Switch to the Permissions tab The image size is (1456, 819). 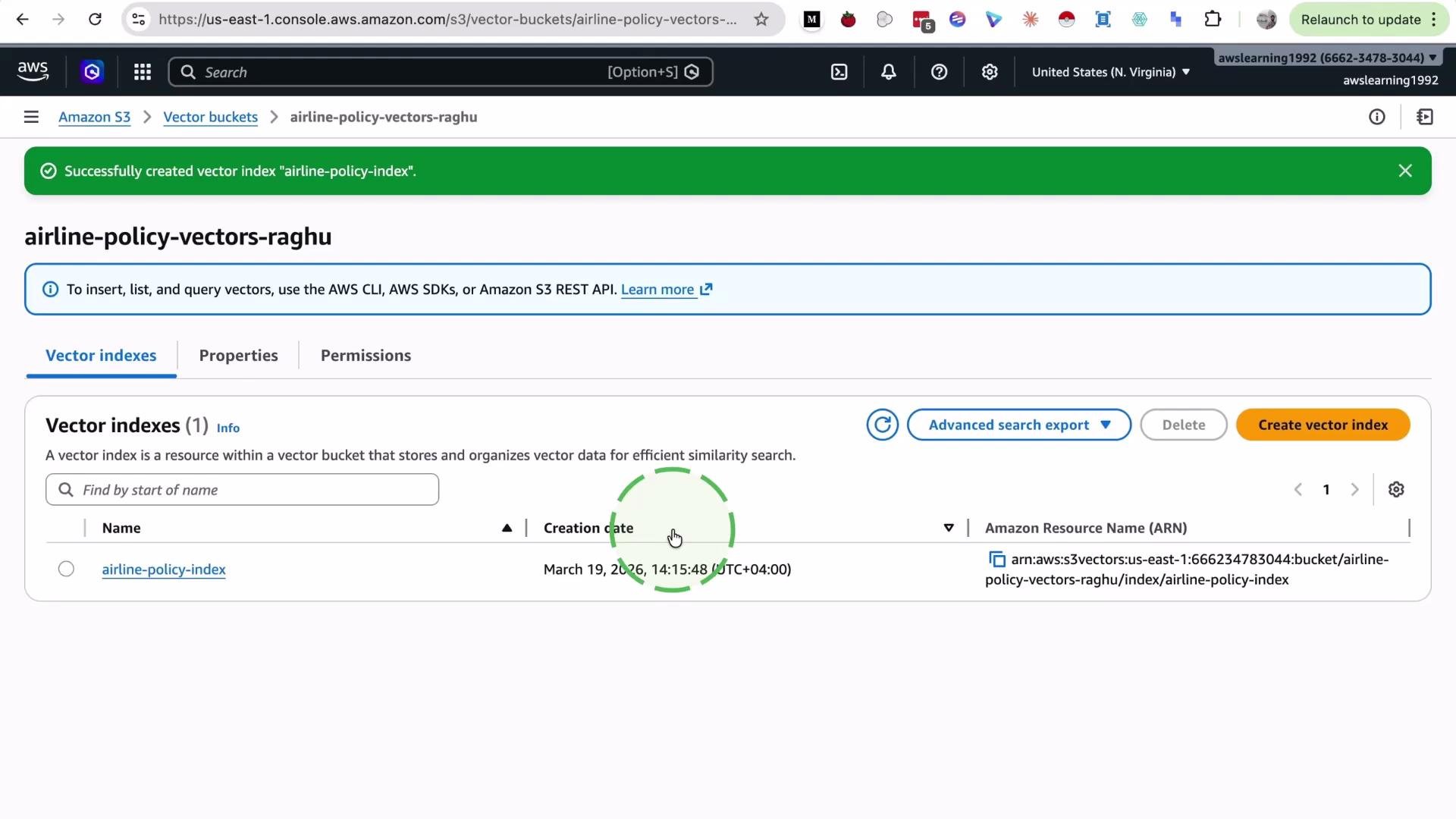(366, 356)
